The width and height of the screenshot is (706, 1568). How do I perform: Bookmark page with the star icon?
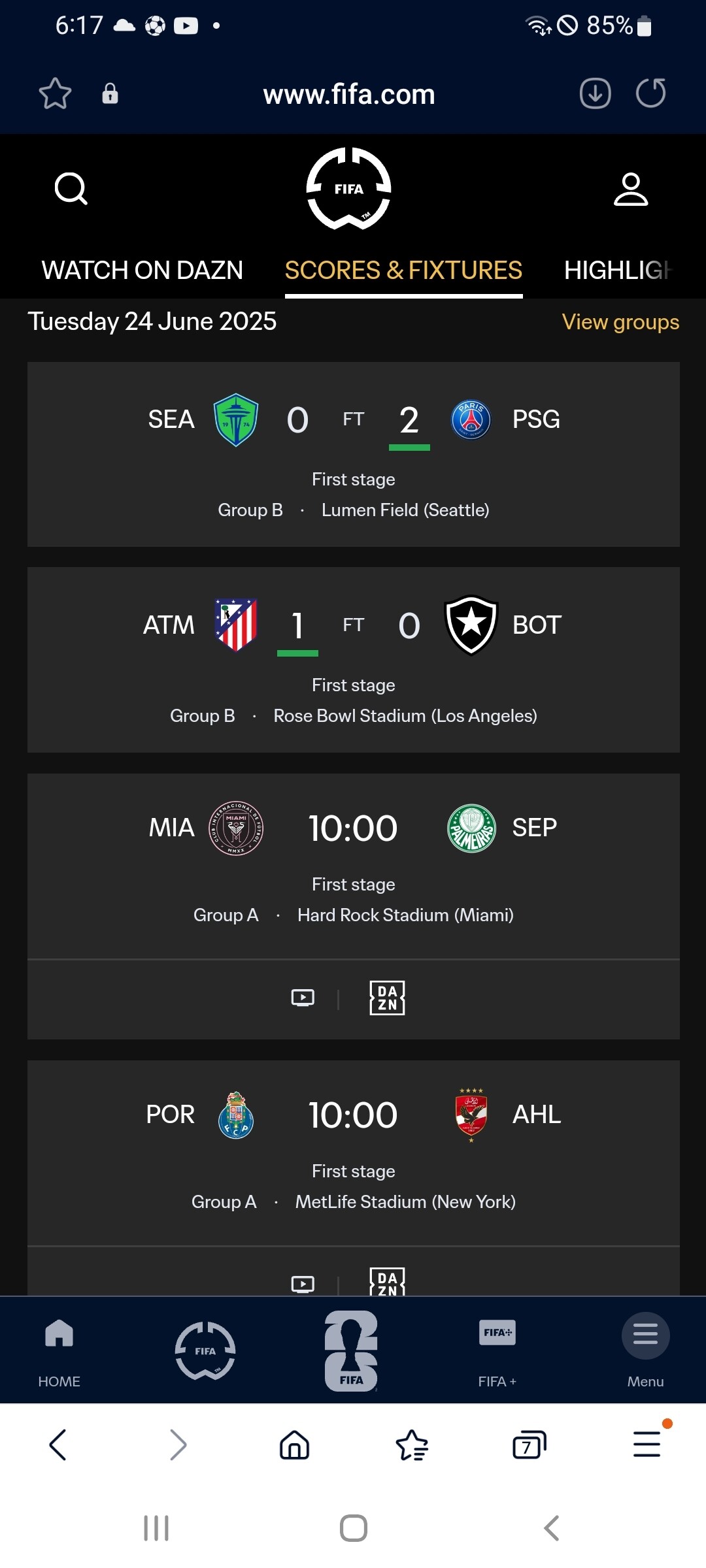point(55,93)
